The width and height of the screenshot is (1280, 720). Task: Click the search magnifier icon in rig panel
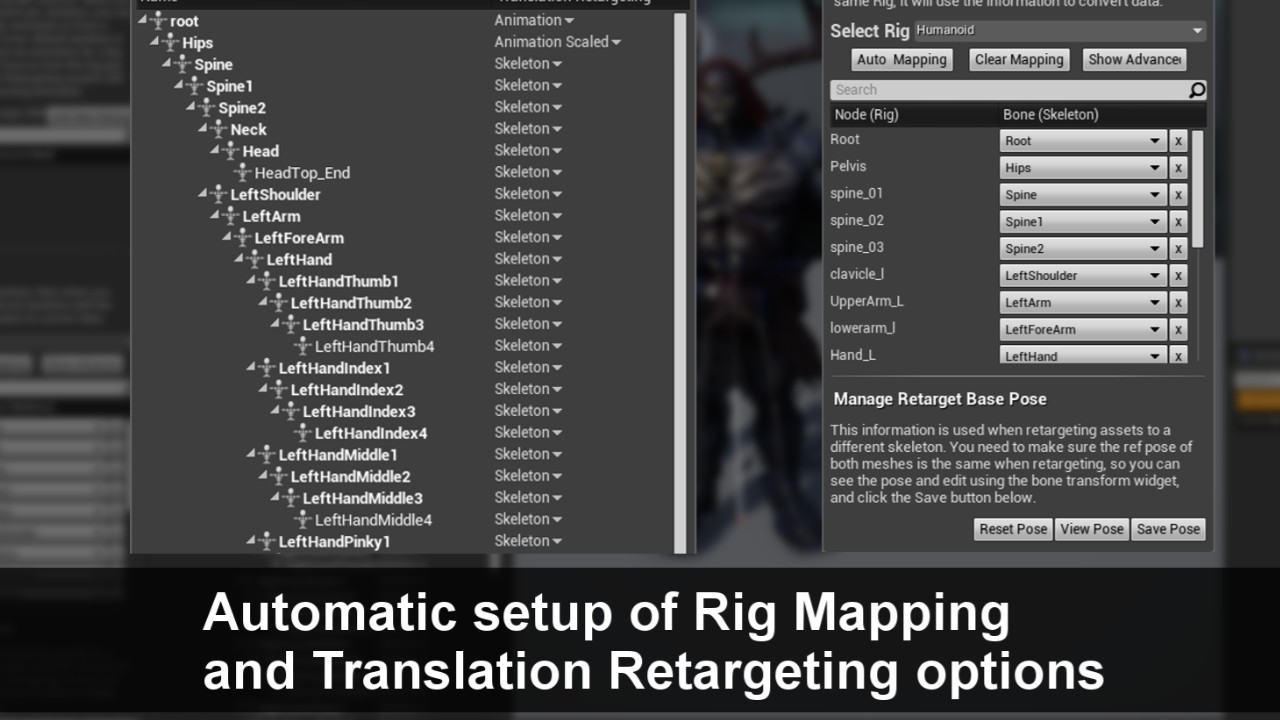(1196, 90)
